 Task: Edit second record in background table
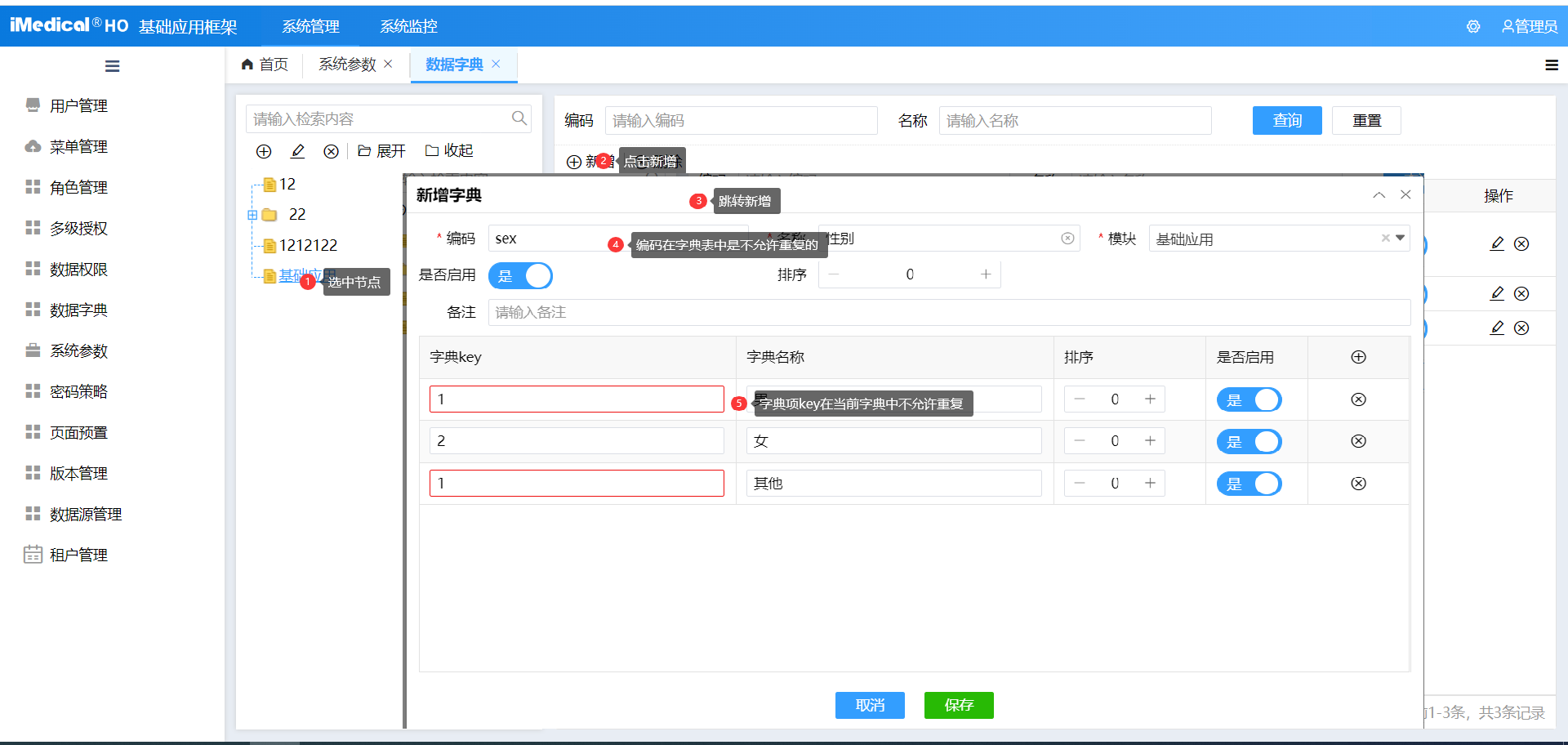pos(1497,294)
